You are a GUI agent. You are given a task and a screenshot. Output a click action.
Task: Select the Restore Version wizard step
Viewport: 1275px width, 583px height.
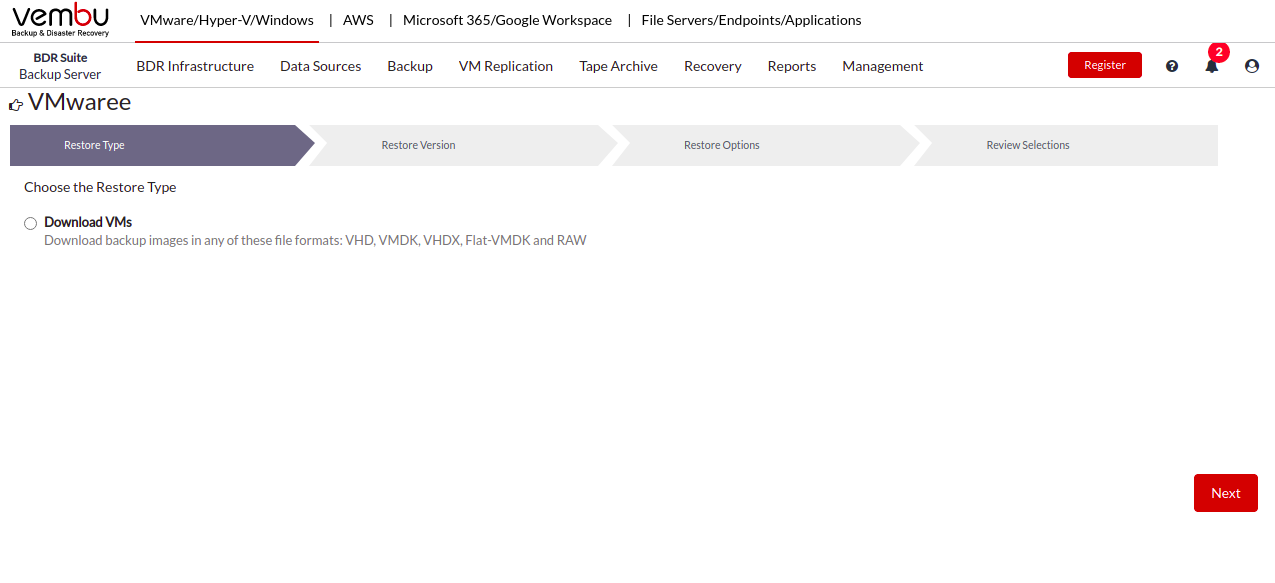pos(462,145)
